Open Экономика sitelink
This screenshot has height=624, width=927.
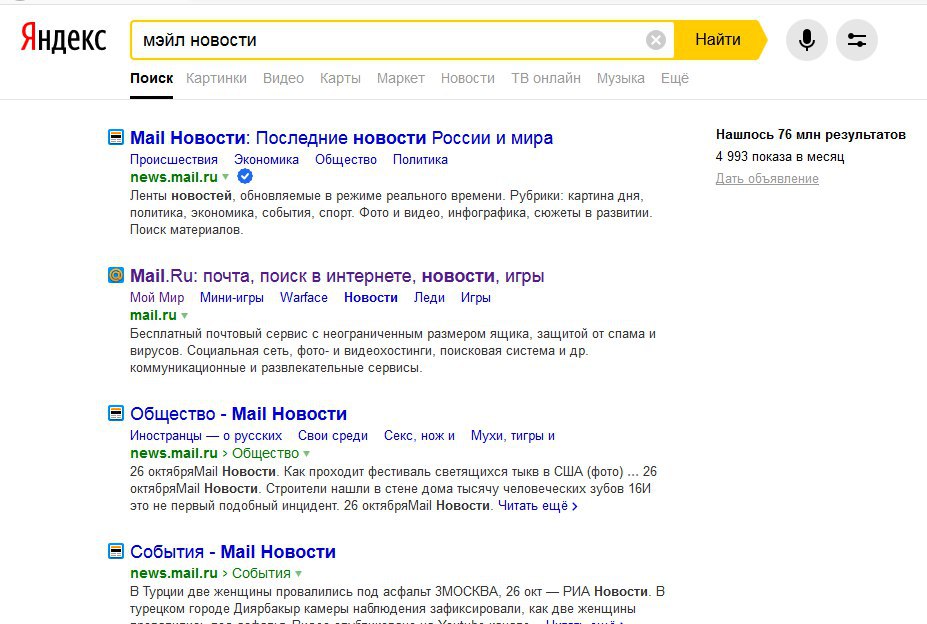tap(266, 160)
